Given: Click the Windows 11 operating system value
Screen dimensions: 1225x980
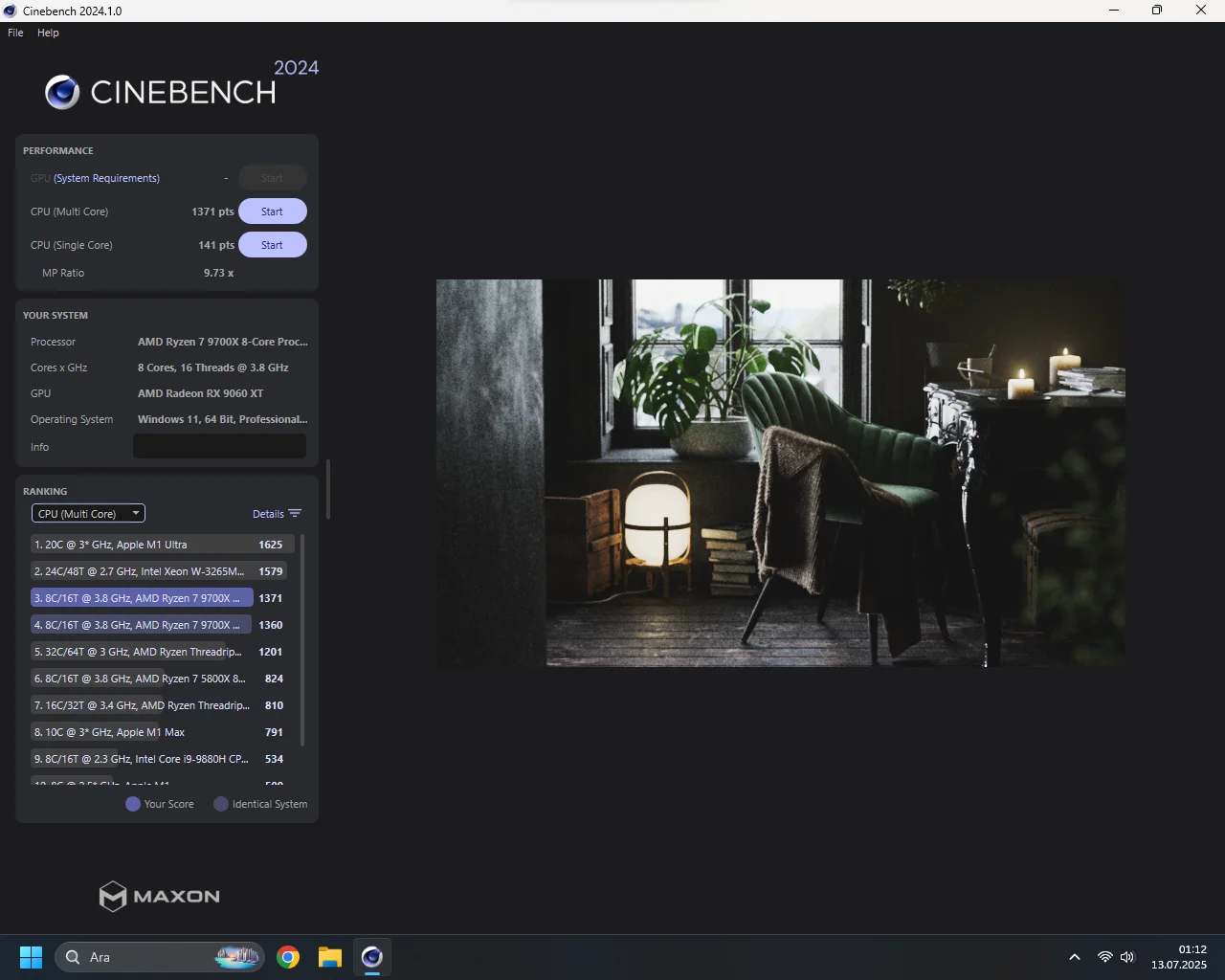Looking at the screenshot, I should [223, 419].
